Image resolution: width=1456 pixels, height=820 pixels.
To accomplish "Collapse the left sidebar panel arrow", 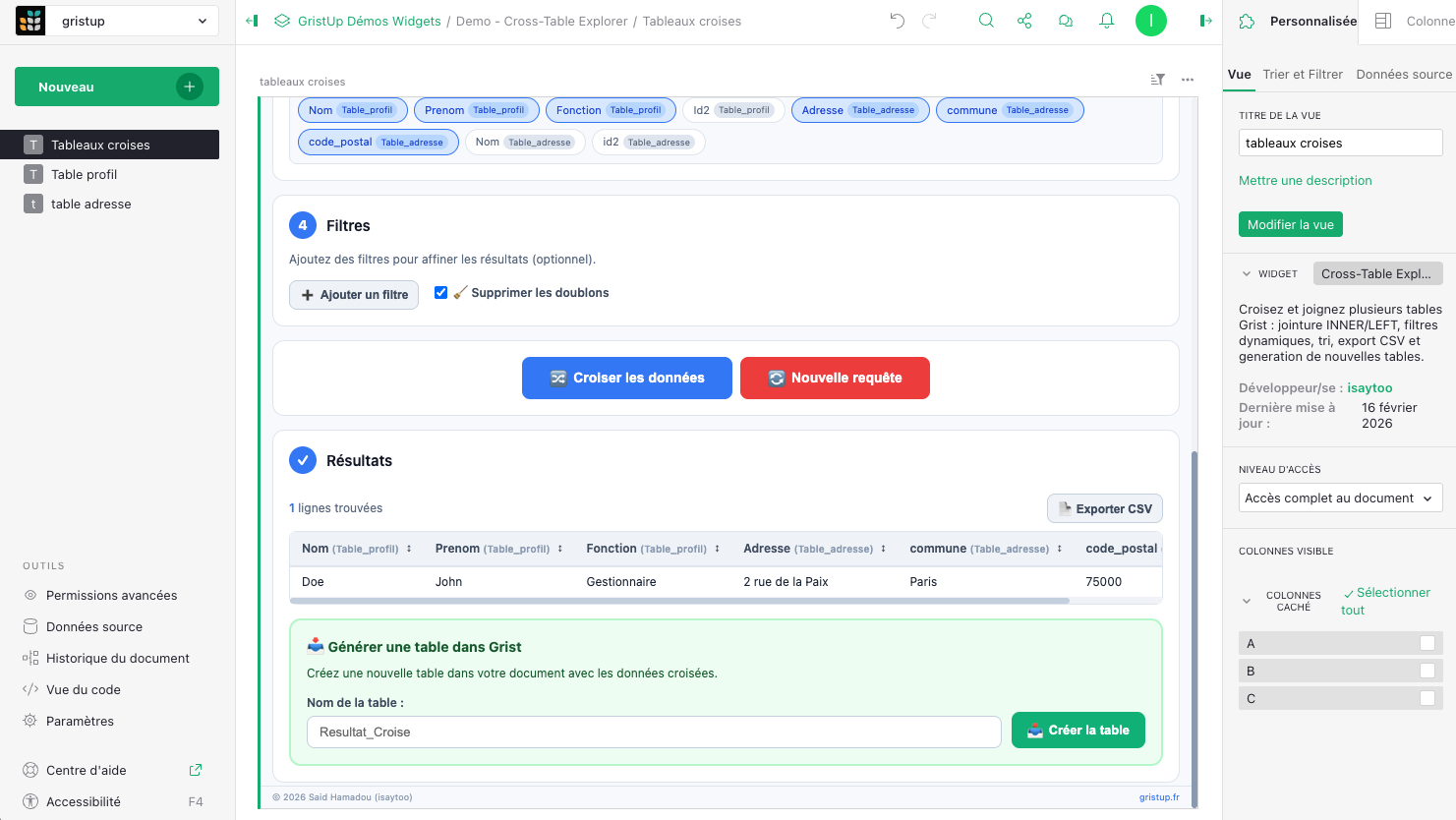I will [252, 21].
